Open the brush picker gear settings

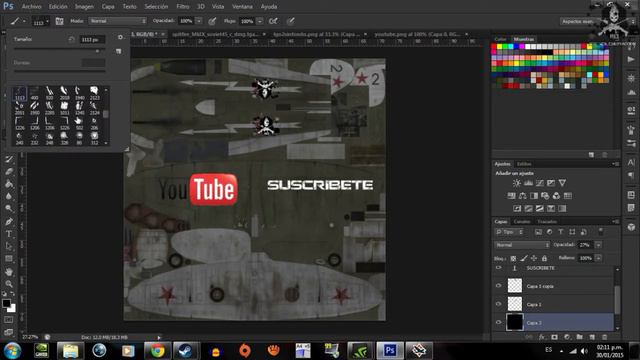pyautogui.click(x=120, y=38)
